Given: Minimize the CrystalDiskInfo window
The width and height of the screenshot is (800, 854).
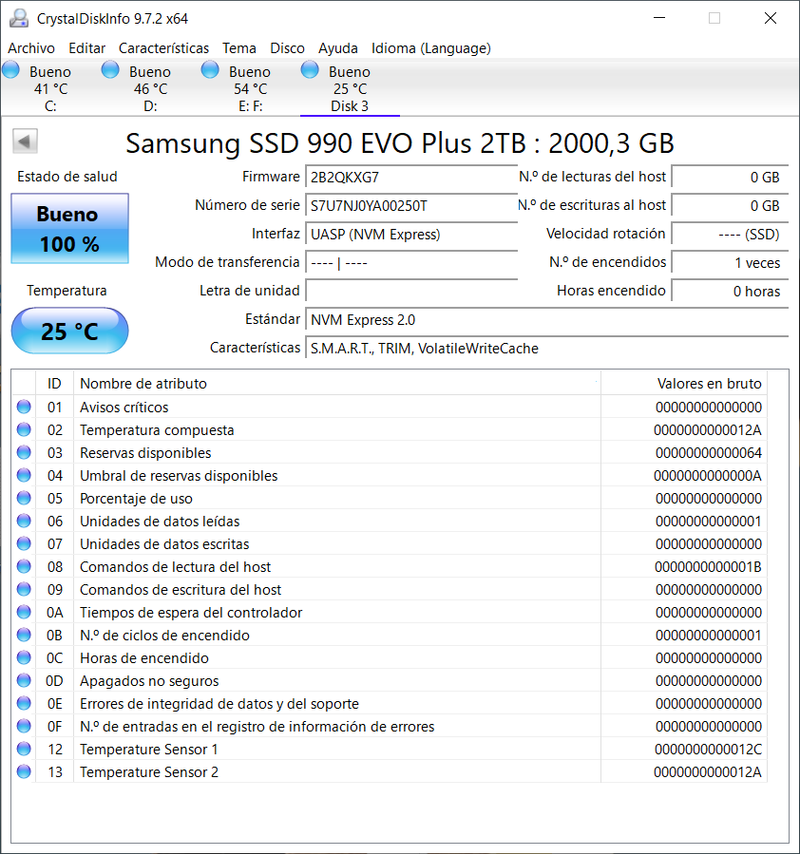Looking at the screenshot, I should 659,18.
